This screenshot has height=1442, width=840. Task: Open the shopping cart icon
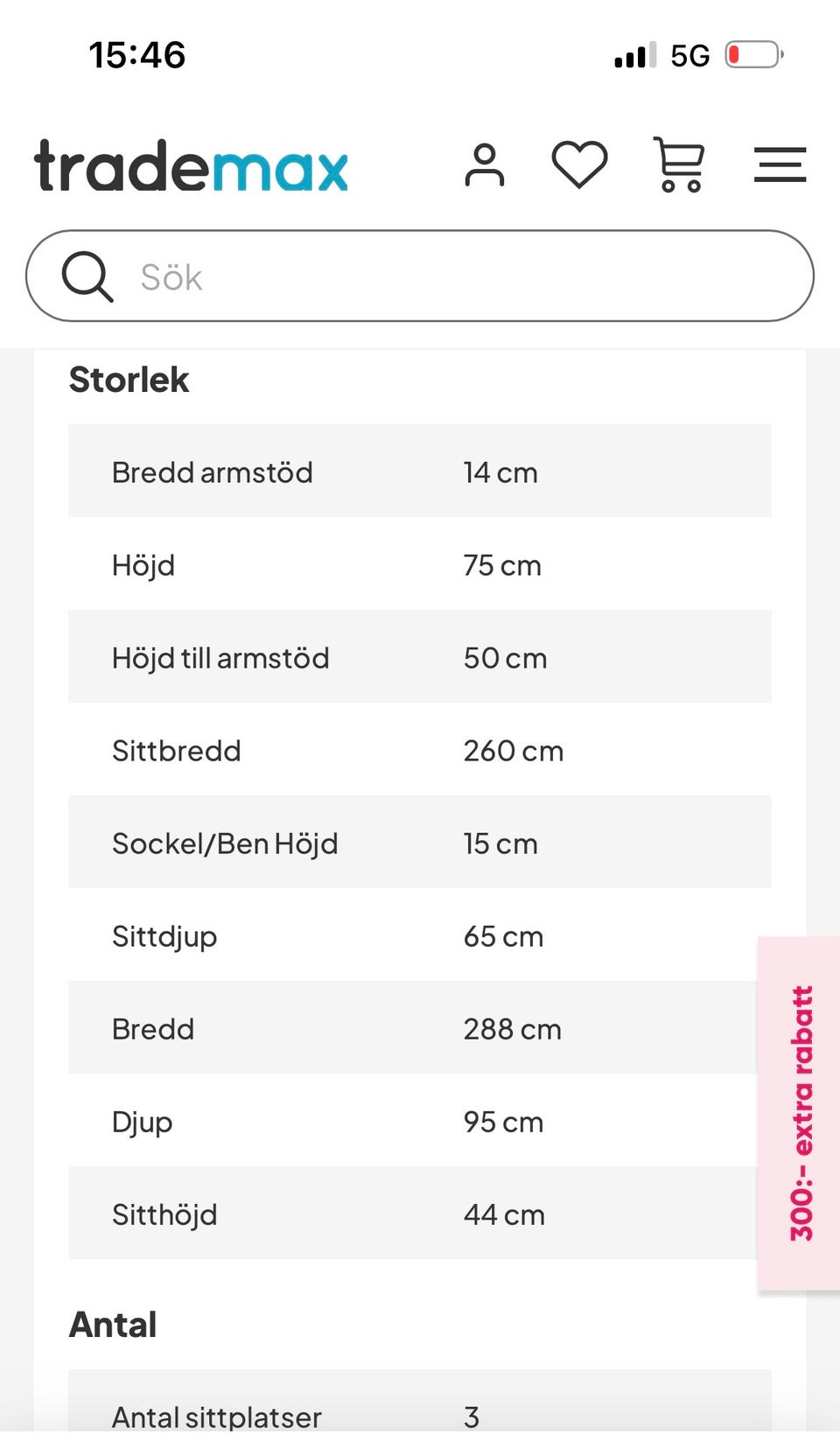679,164
